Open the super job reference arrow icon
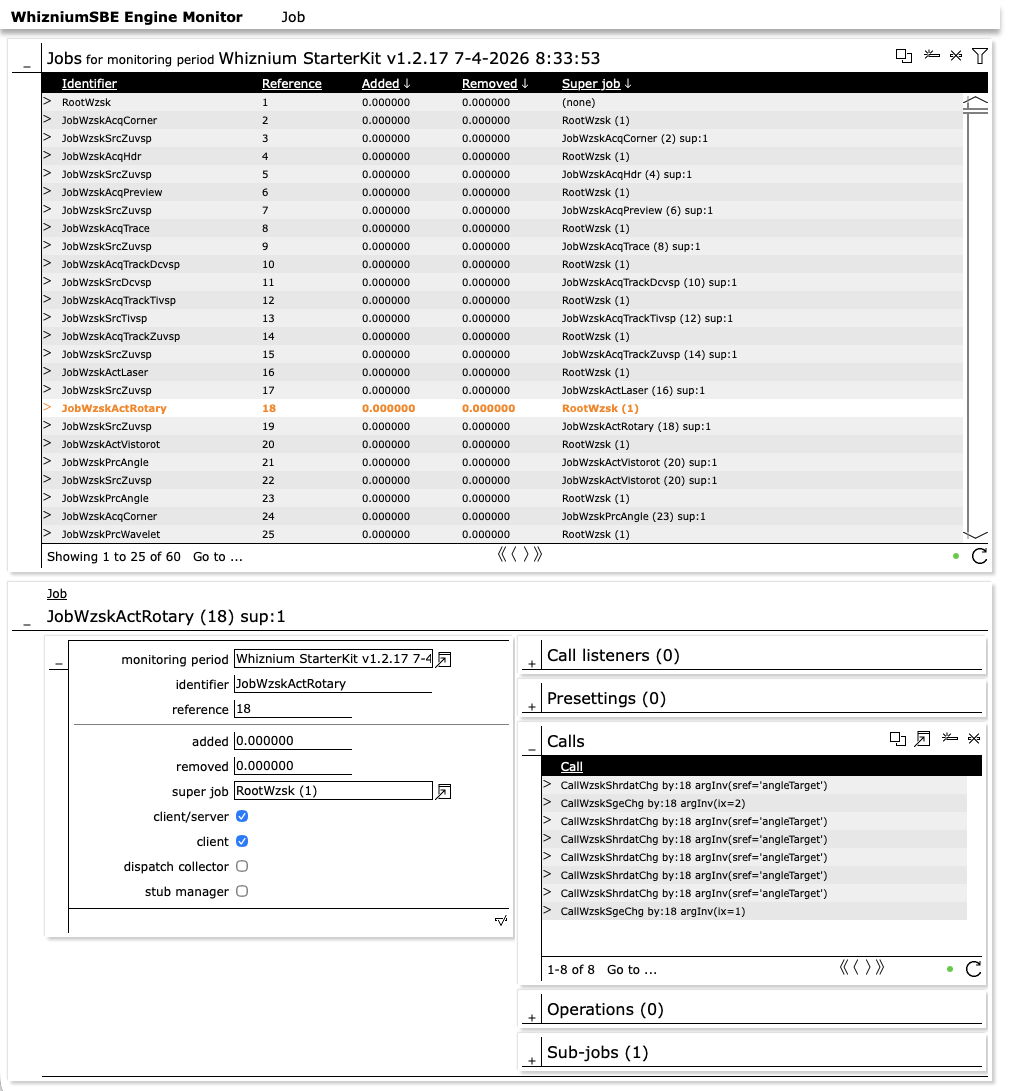 [444, 791]
